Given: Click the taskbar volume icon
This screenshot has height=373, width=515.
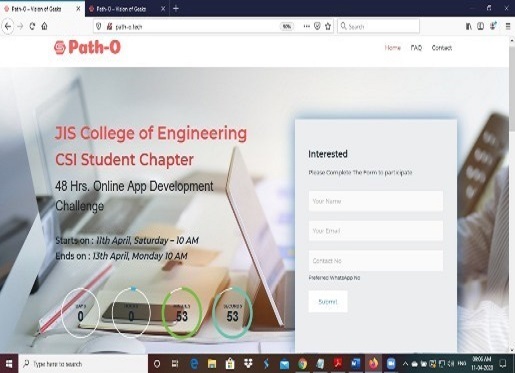Looking at the screenshot, I should (x=451, y=364).
